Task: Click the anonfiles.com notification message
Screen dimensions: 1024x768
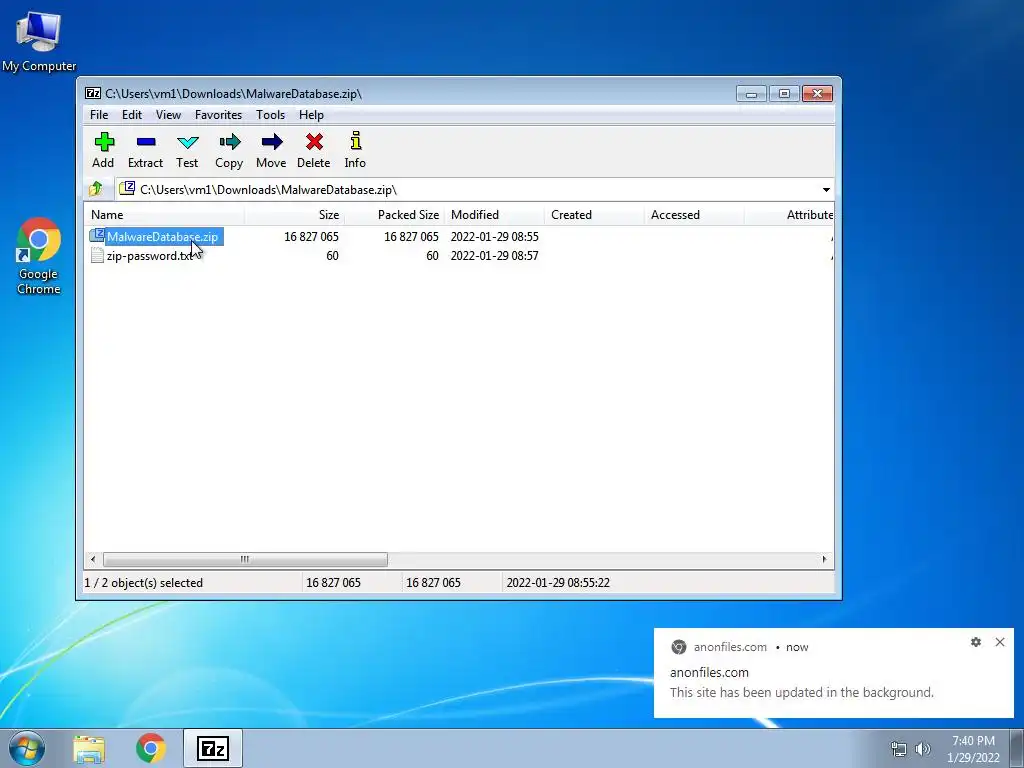Action: tap(801, 693)
